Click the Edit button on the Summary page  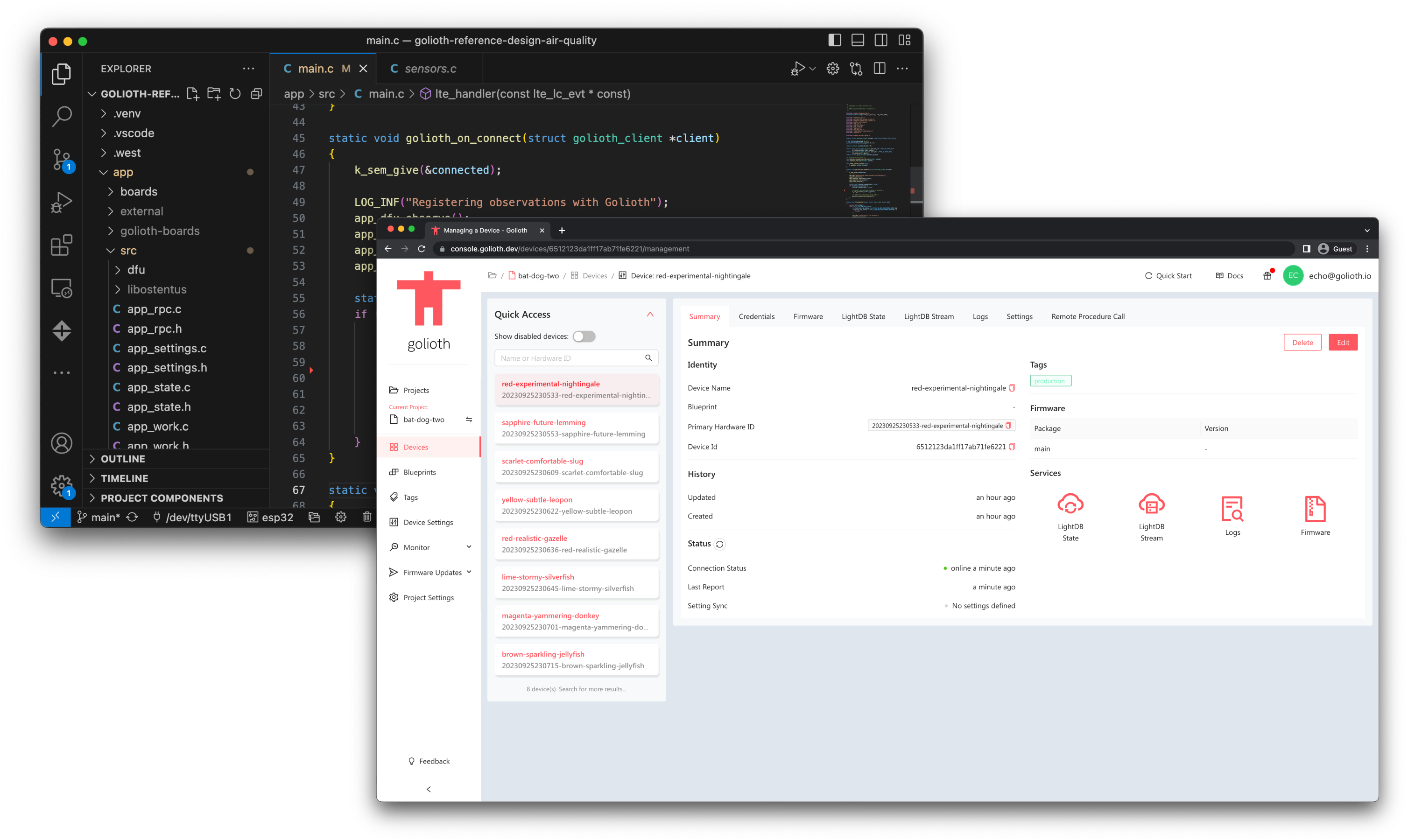click(x=1343, y=342)
